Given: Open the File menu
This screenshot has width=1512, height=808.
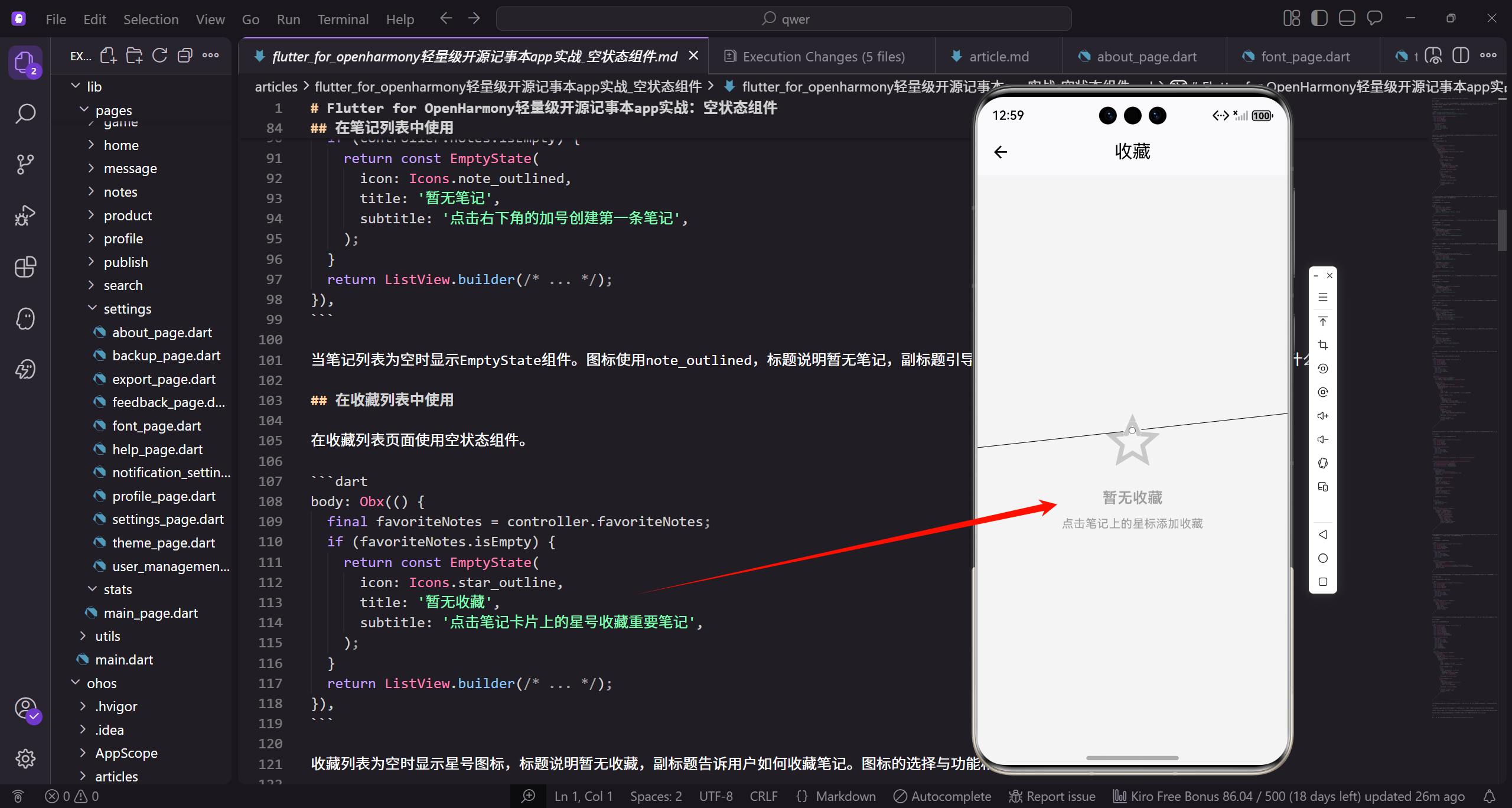Looking at the screenshot, I should click(x=56, y=19).
